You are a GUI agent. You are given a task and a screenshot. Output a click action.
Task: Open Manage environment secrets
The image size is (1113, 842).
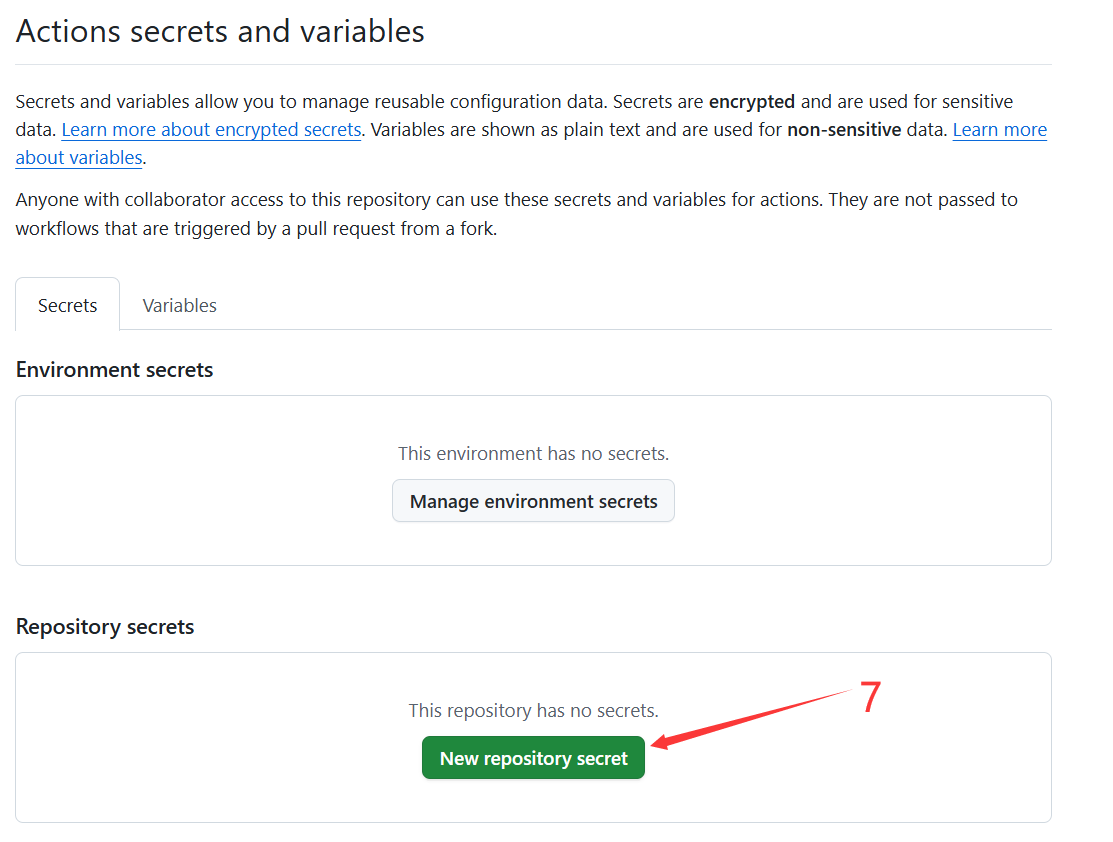point(533,501)
